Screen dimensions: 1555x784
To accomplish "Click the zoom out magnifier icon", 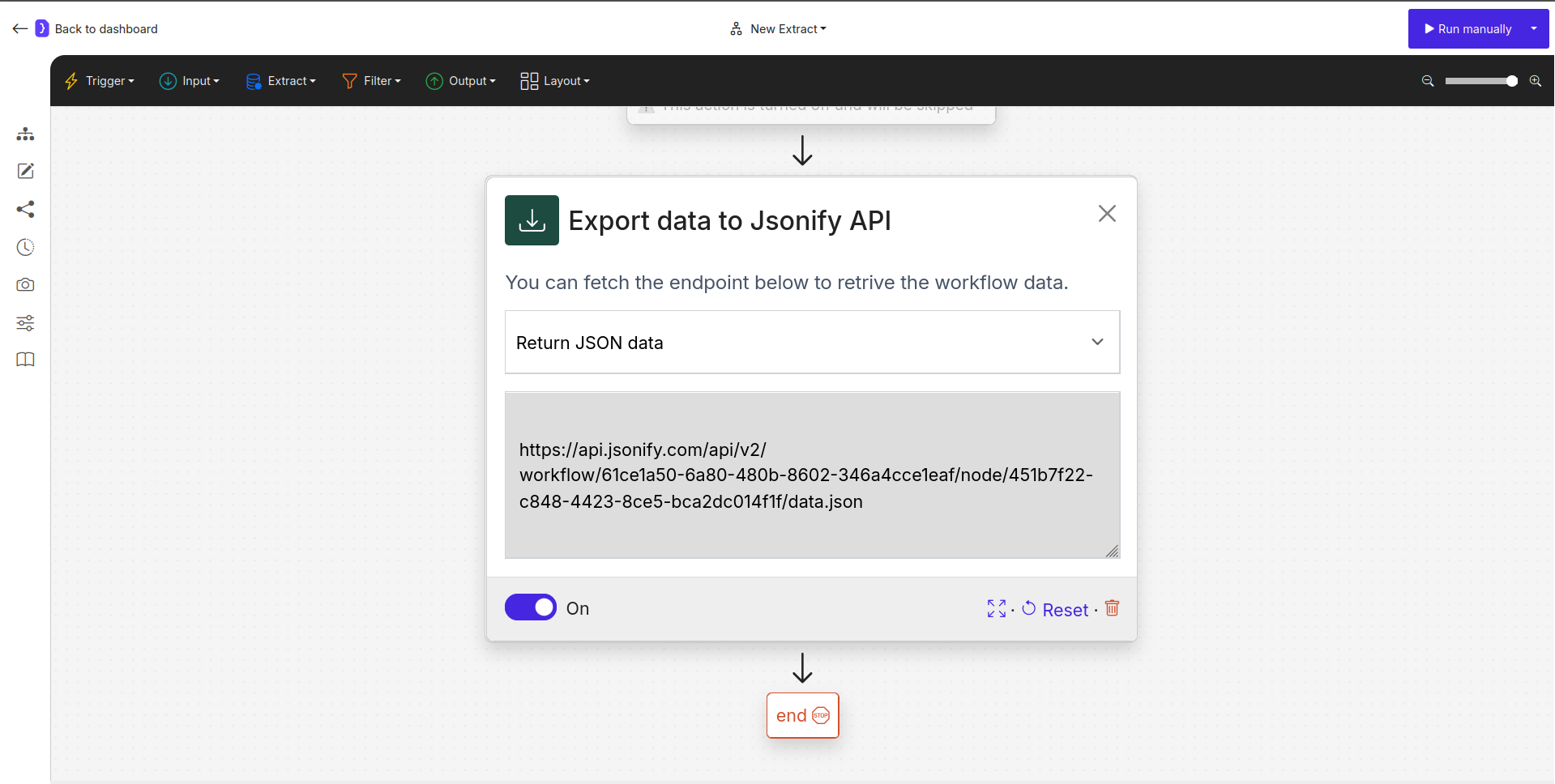I will [x=1426, y=81].
